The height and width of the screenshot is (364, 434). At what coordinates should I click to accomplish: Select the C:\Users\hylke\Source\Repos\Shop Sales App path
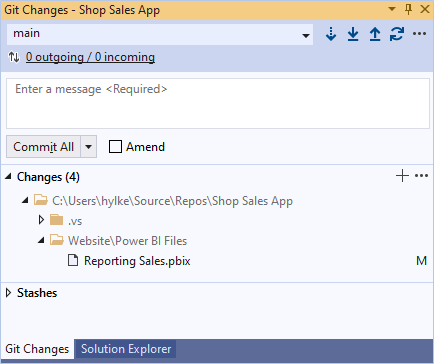tap(172, 201)
